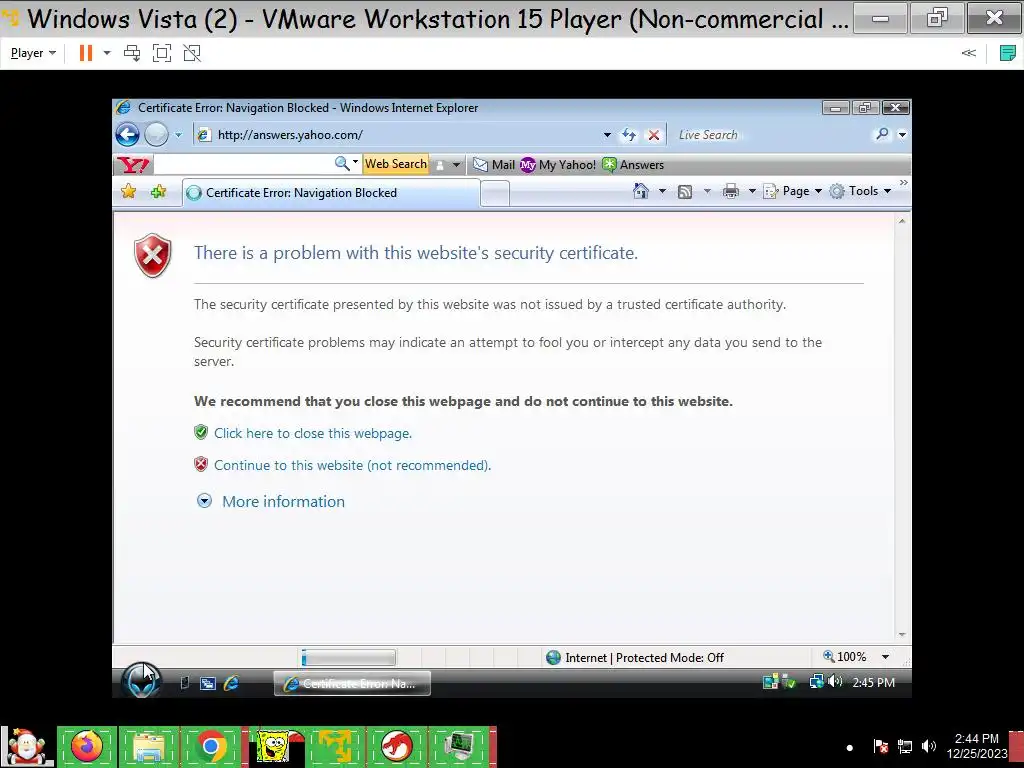Pause the virtual machine
The image size is (1024, 768).
coord(86,53)
